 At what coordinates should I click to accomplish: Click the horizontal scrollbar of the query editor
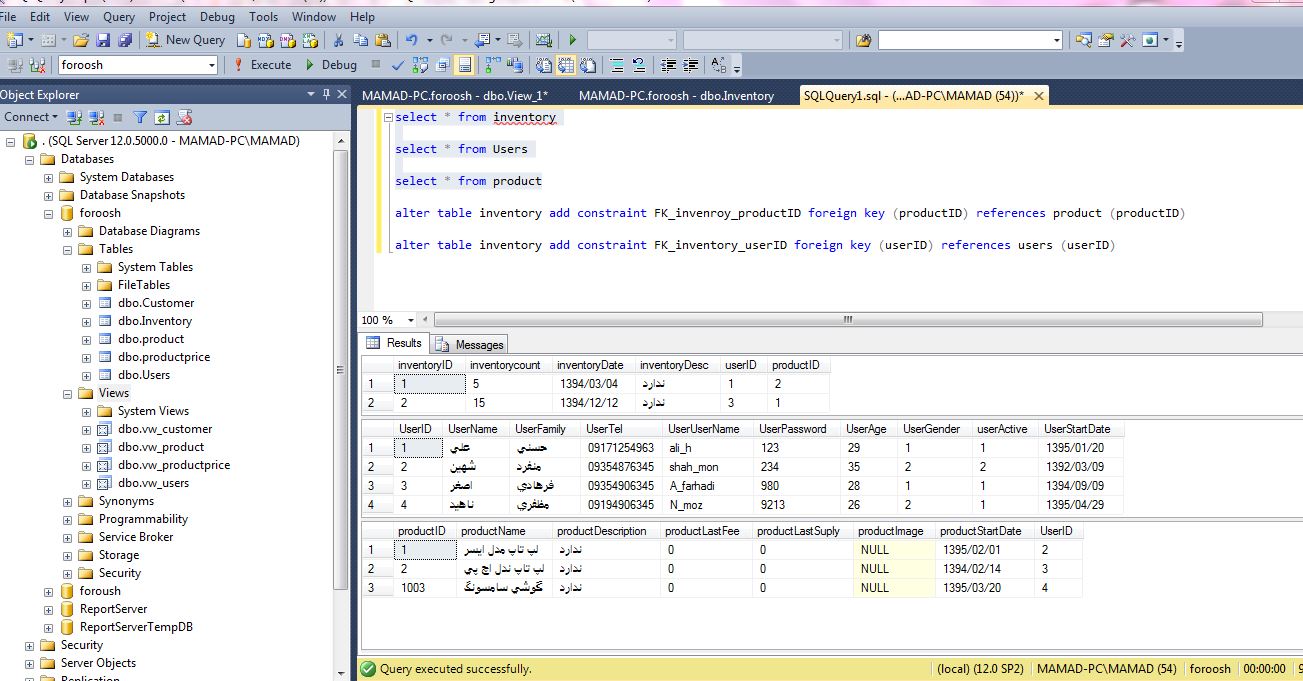click(x=848, y=320)
